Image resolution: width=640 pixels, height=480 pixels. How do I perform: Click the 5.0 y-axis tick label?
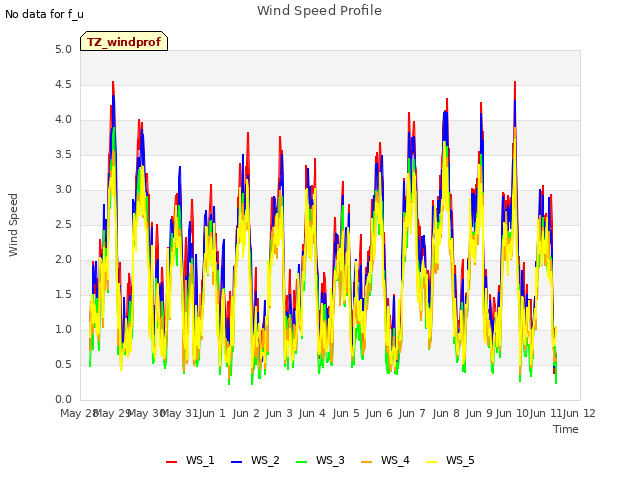tap(63, 50)
